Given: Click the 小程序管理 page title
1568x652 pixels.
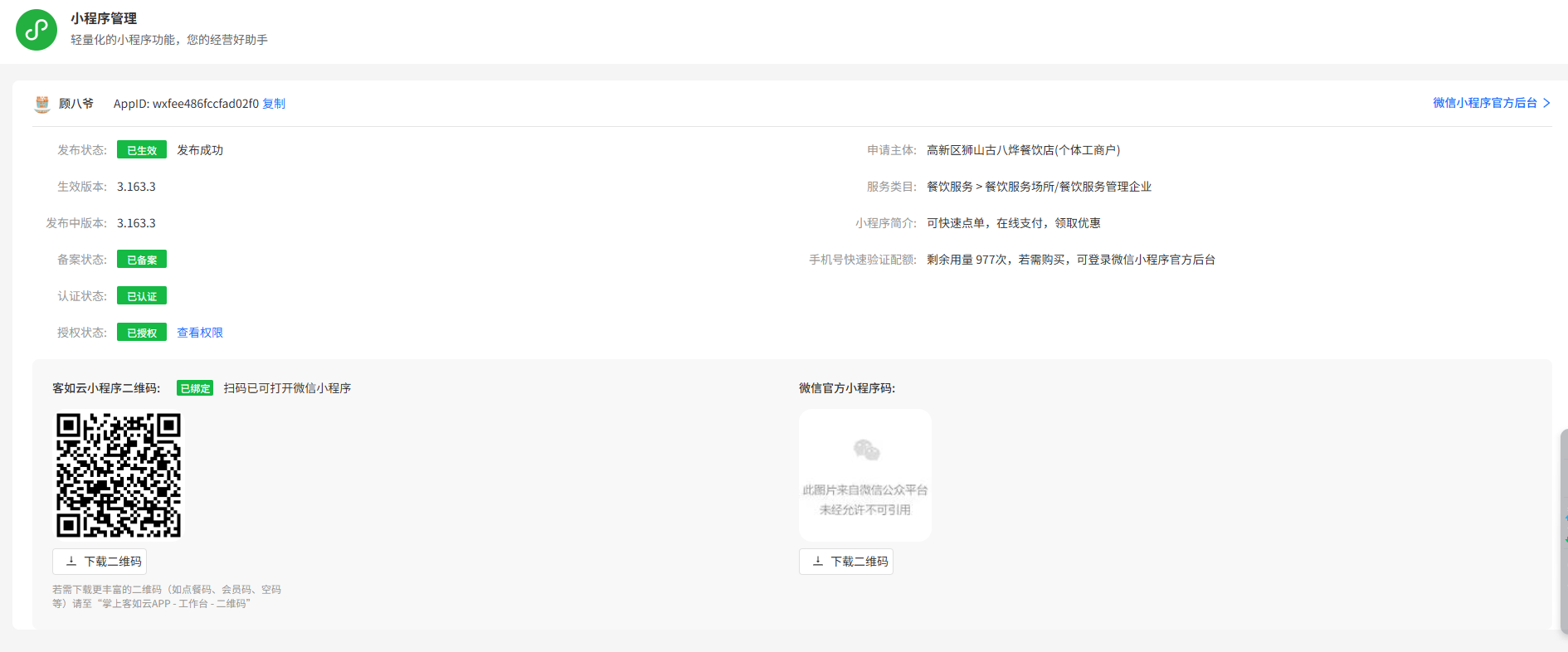Looking at the screenshot, I should tap(104, 18).
